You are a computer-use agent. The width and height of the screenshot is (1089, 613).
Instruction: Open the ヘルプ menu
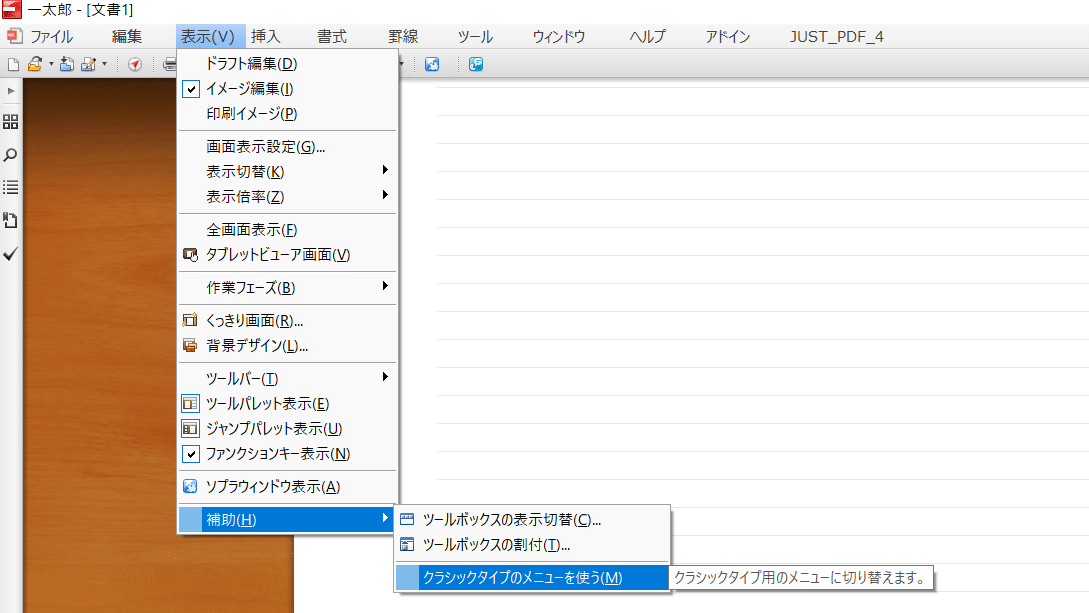pyautogui.click(x=647, y=37)
